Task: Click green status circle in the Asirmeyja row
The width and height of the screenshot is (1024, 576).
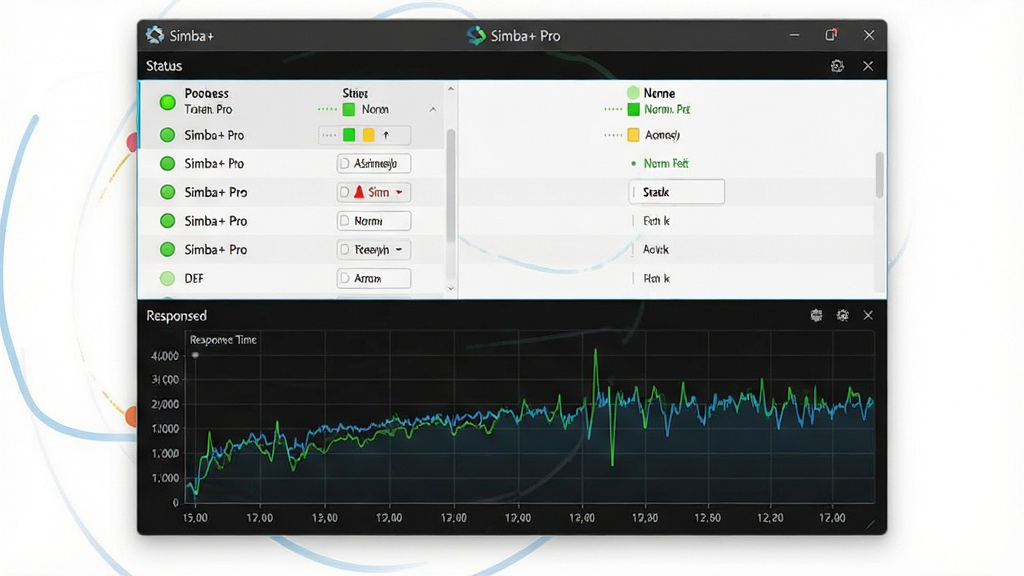Action: [167, 163]
